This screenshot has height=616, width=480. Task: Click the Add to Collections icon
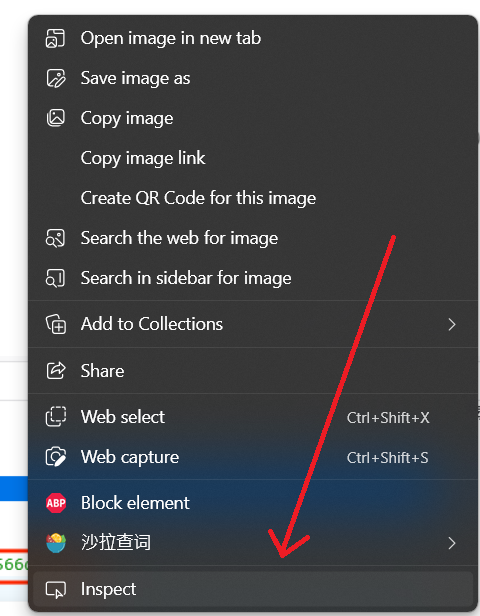pyautogui.click(x=55, y=324)
